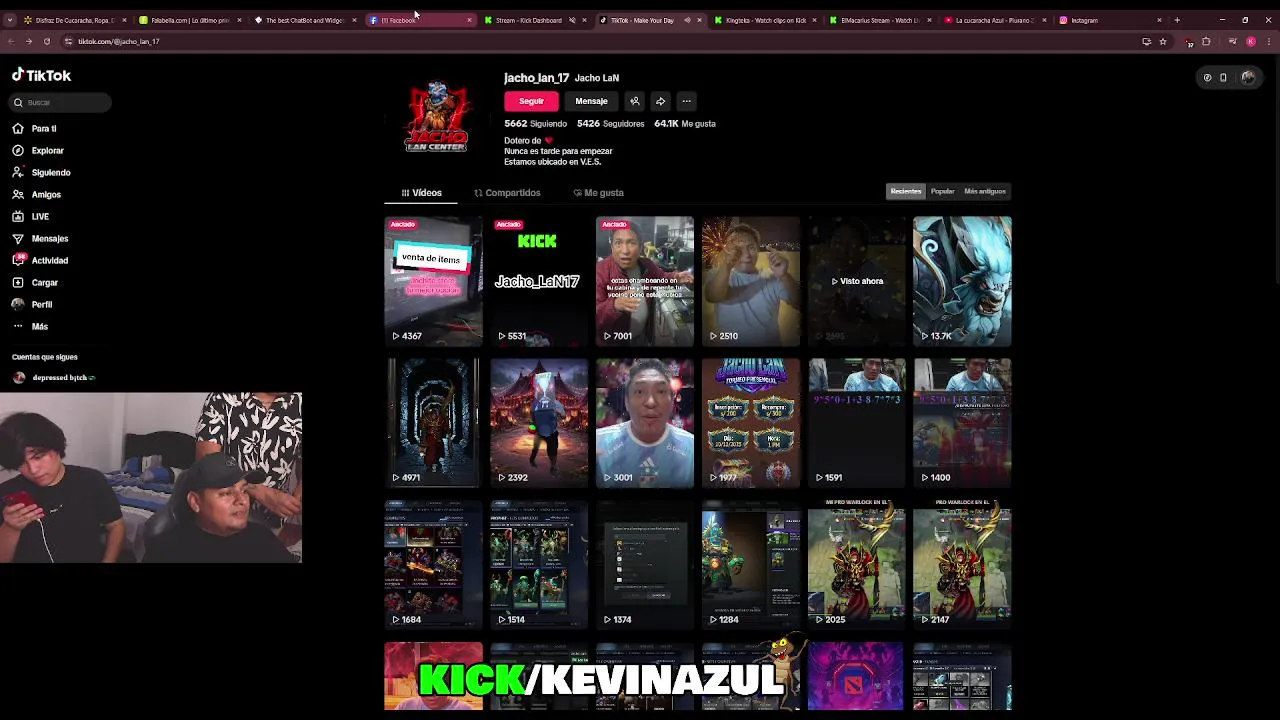1280x720 pixels.
Task: Click the share profile arrow icon
Action: coord(660,101)
